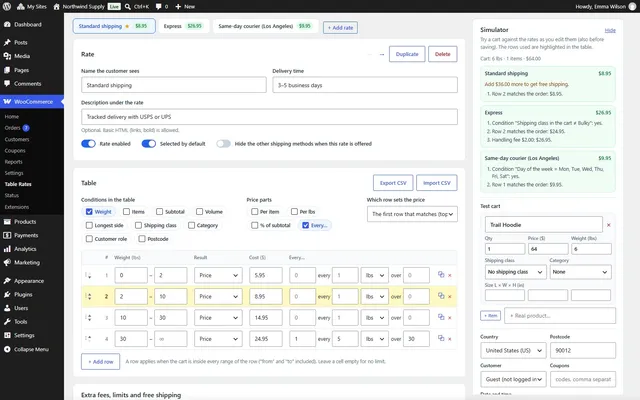Change lbs unit dropdown in row 2

tap(374, 296)
